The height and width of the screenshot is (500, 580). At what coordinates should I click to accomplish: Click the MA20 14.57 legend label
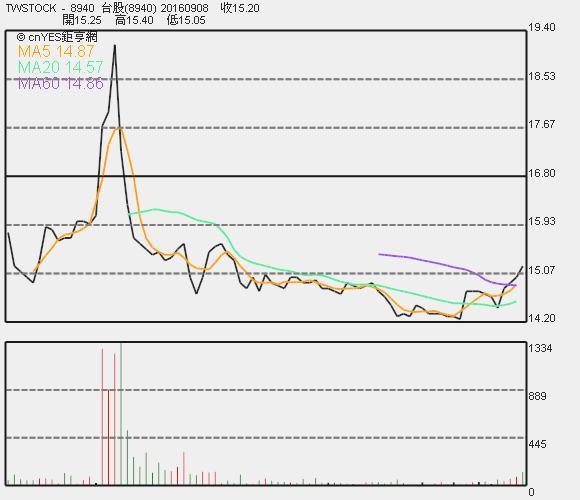60,67
